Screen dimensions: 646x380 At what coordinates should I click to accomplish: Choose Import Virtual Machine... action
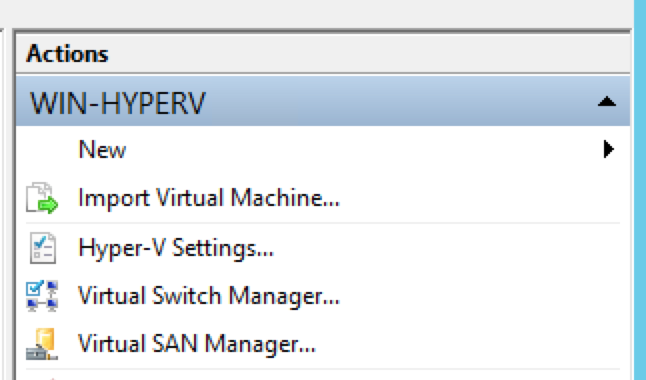pos(209,198)
